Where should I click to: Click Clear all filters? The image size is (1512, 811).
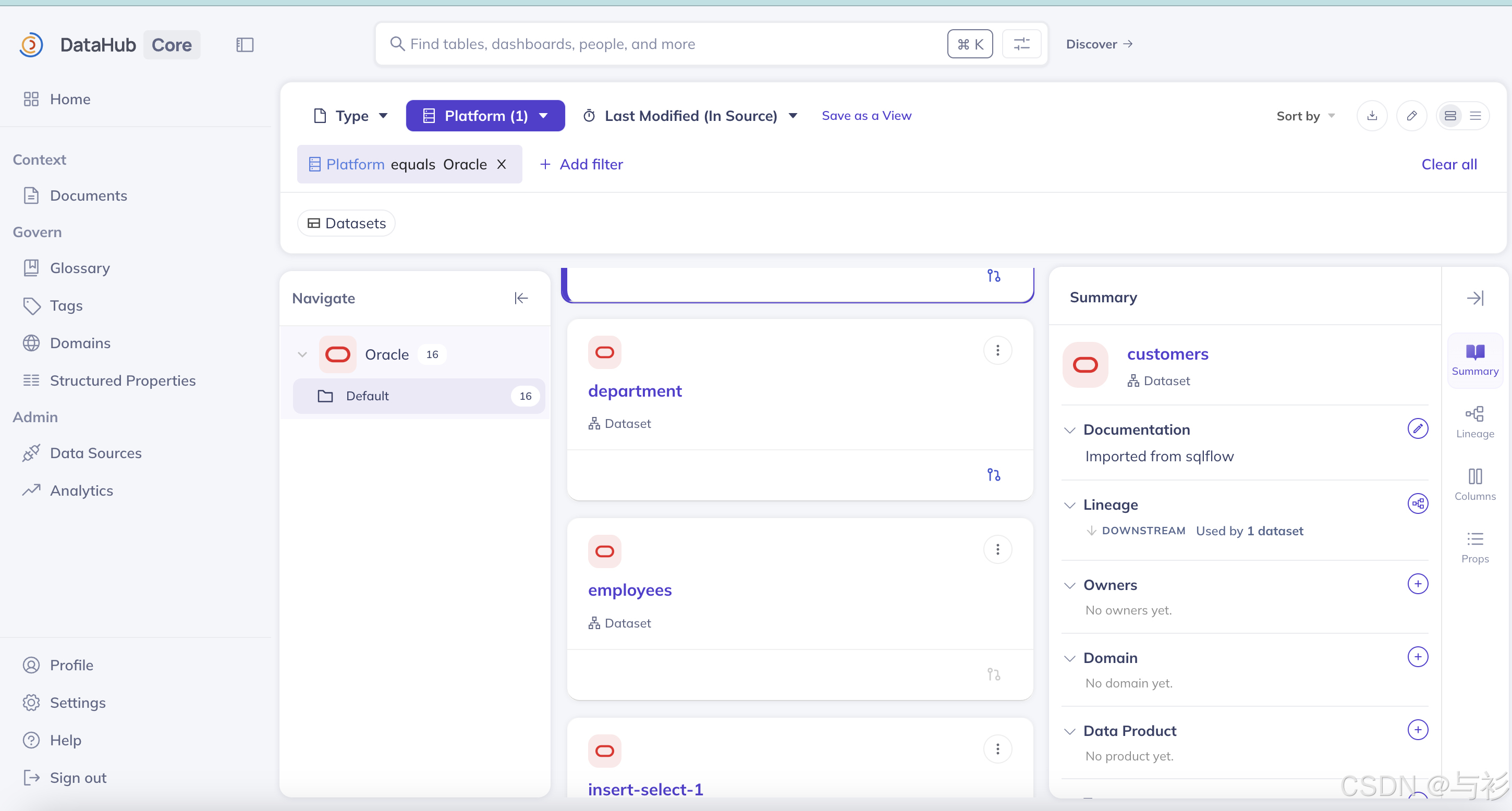click(1448, 164)
